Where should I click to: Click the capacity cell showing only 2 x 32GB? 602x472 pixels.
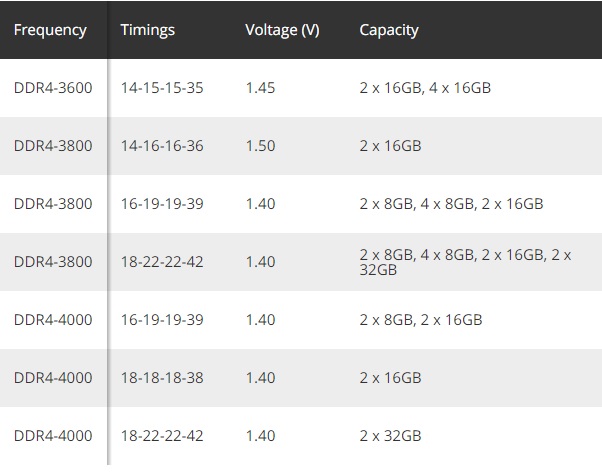point(390,436)
